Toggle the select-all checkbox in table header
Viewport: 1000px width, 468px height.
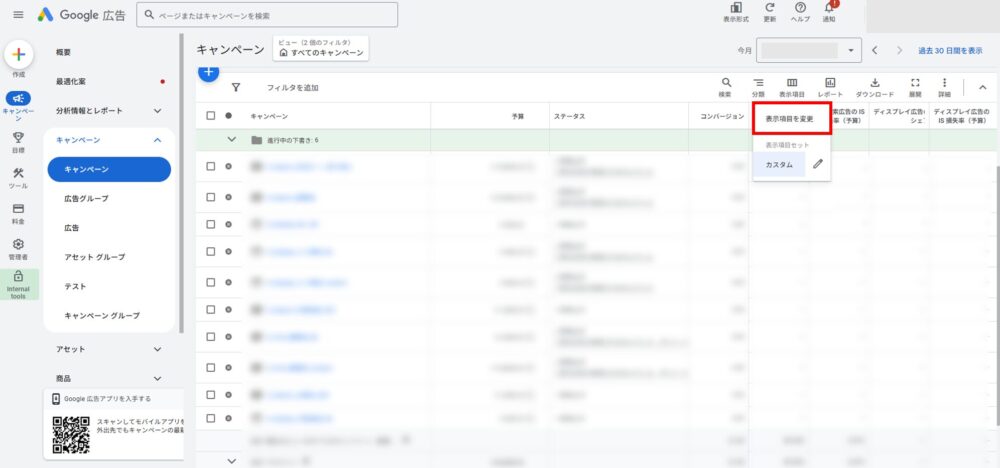pyautogui.click(x=210, y=116)
